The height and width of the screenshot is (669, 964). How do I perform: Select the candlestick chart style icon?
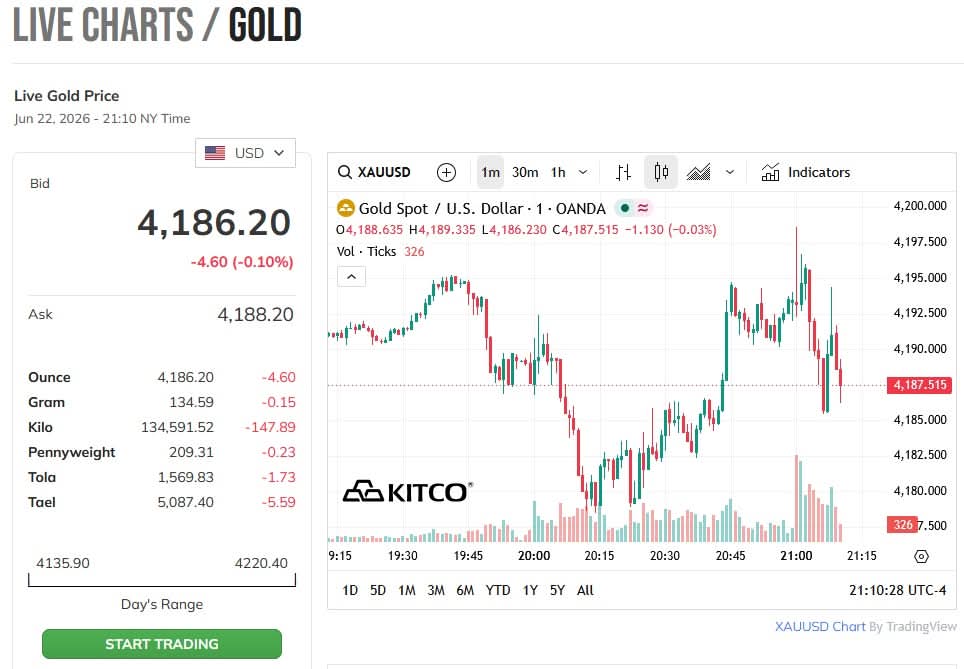click(661, 172)
